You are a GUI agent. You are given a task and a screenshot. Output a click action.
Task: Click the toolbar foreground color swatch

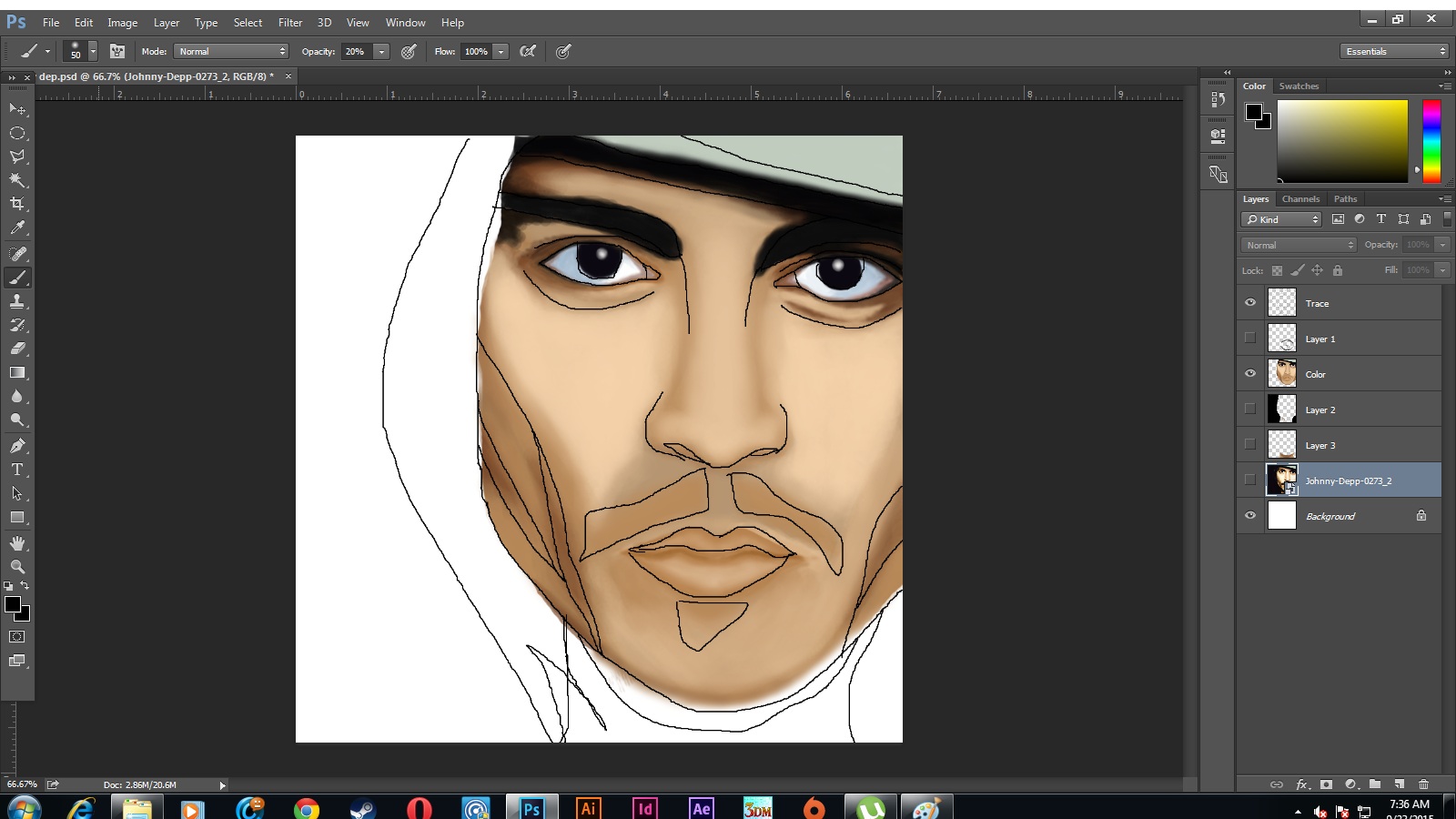tap(13, 605)
